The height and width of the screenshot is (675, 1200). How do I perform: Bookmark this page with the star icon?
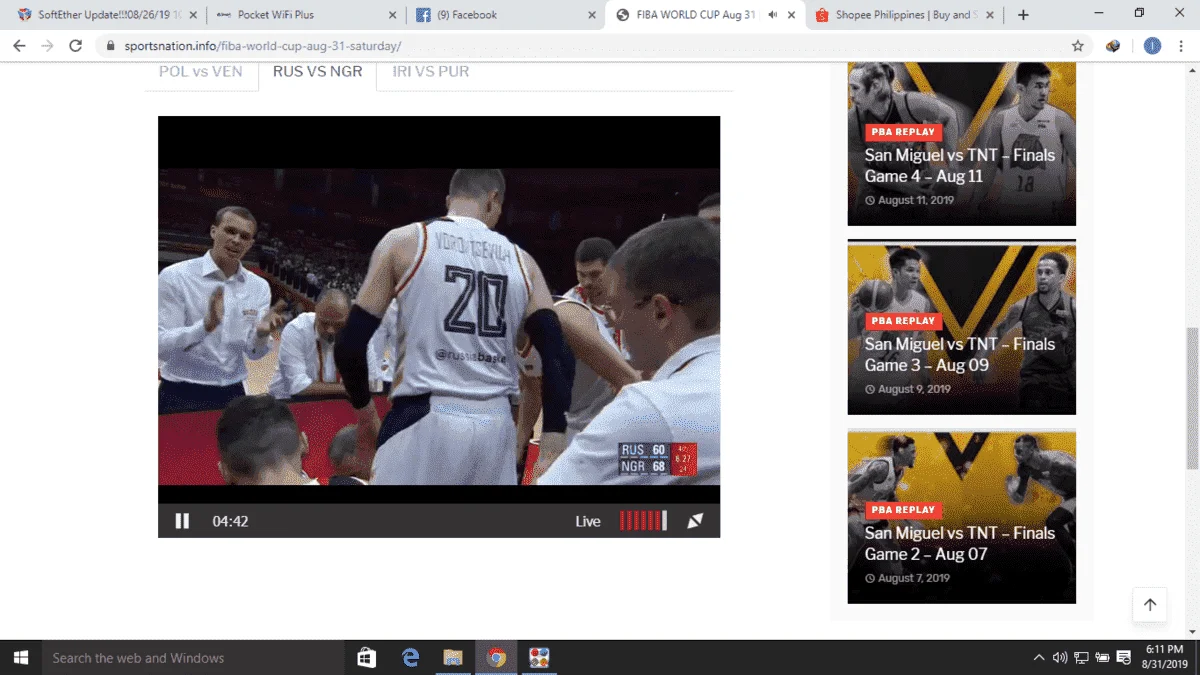(1077, 46)
